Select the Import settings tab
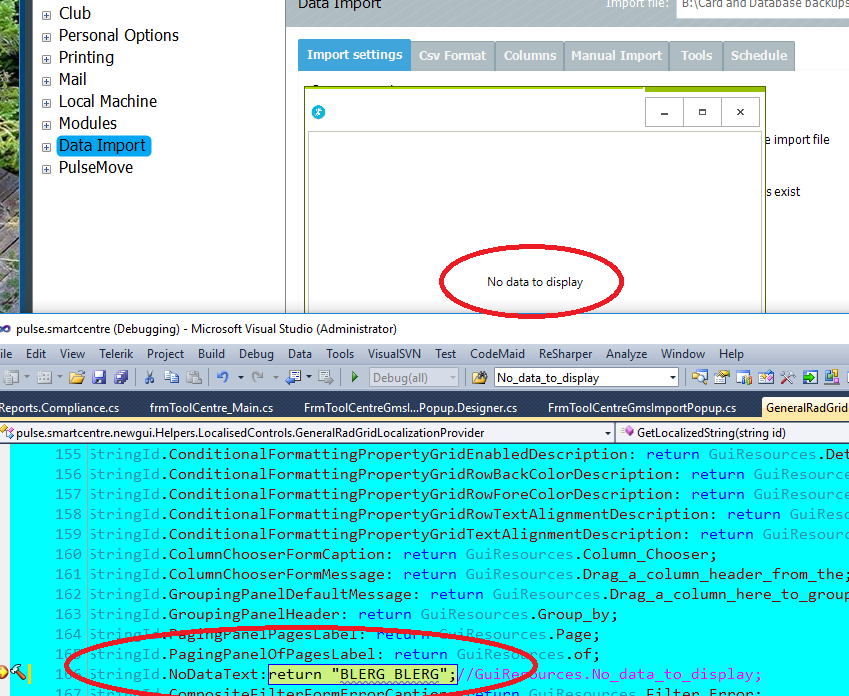Screen dimensions: 849x696 355,55
